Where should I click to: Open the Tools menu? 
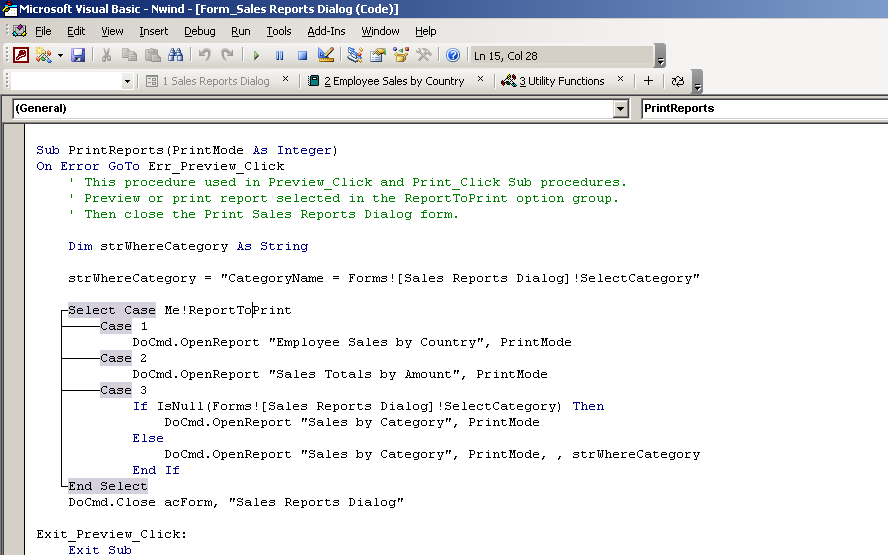(279, 31)
